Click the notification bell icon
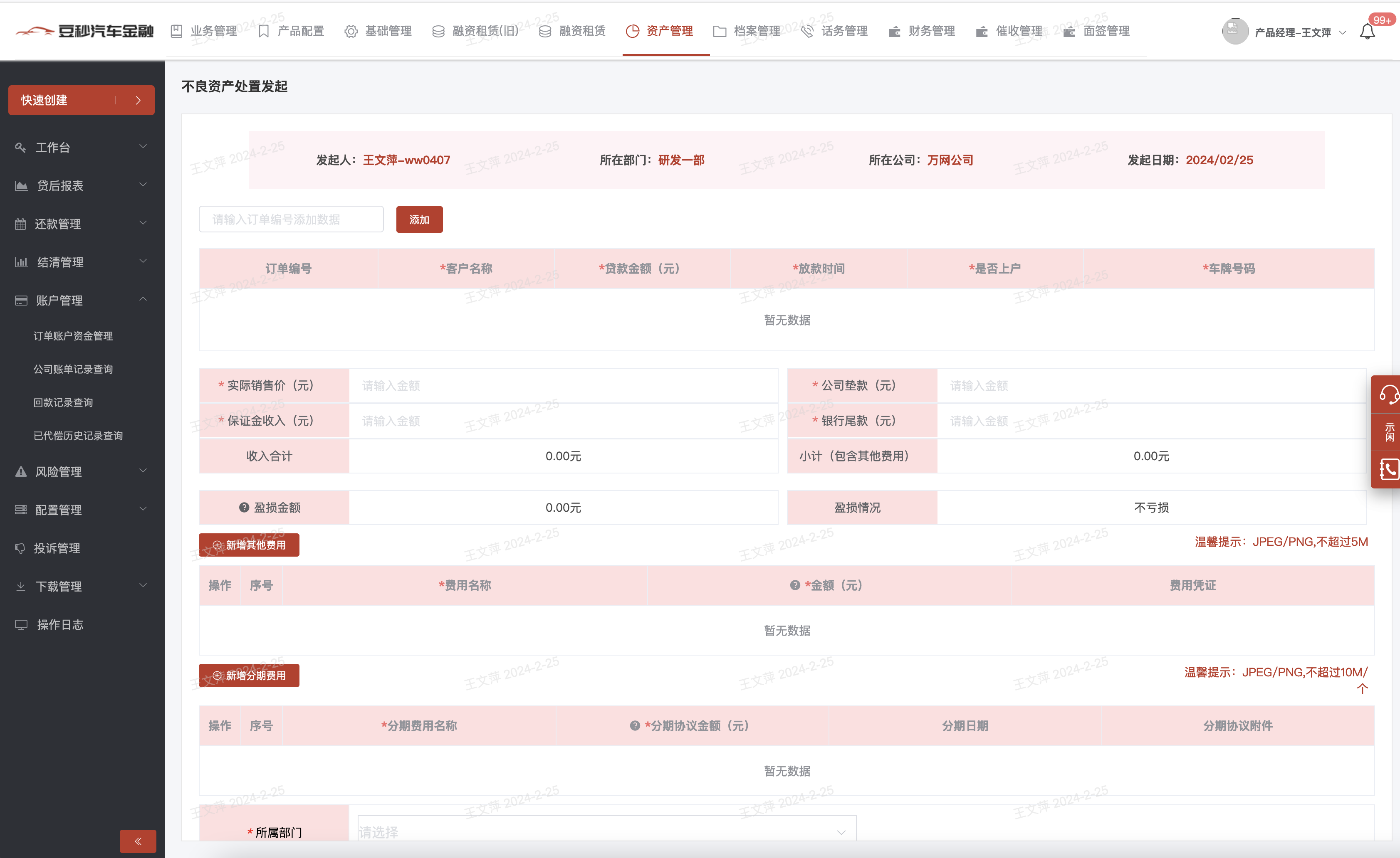 point(1367,31)
